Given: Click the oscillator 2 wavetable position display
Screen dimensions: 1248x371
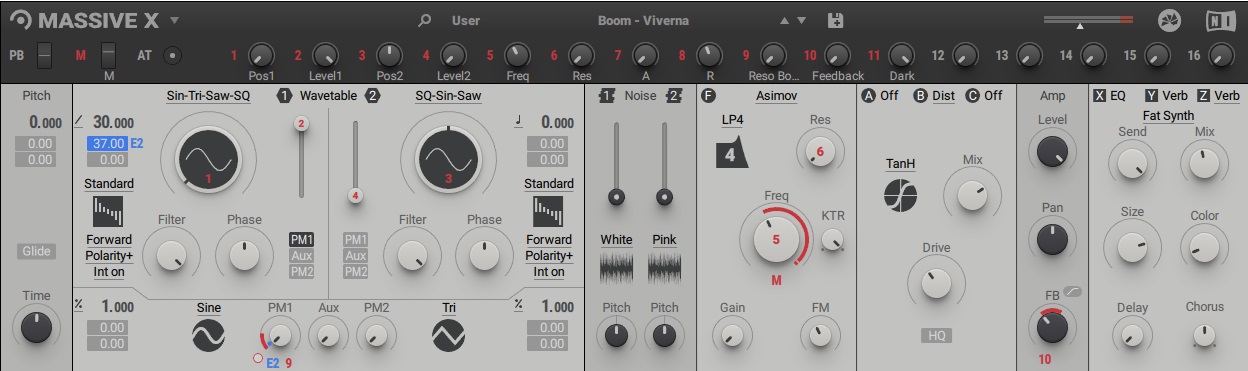Looking at the screenshot, I should point(448,159).
